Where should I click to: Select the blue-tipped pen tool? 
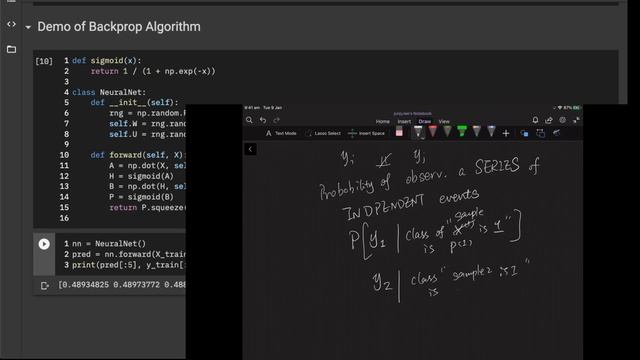(x=491, y=132)
